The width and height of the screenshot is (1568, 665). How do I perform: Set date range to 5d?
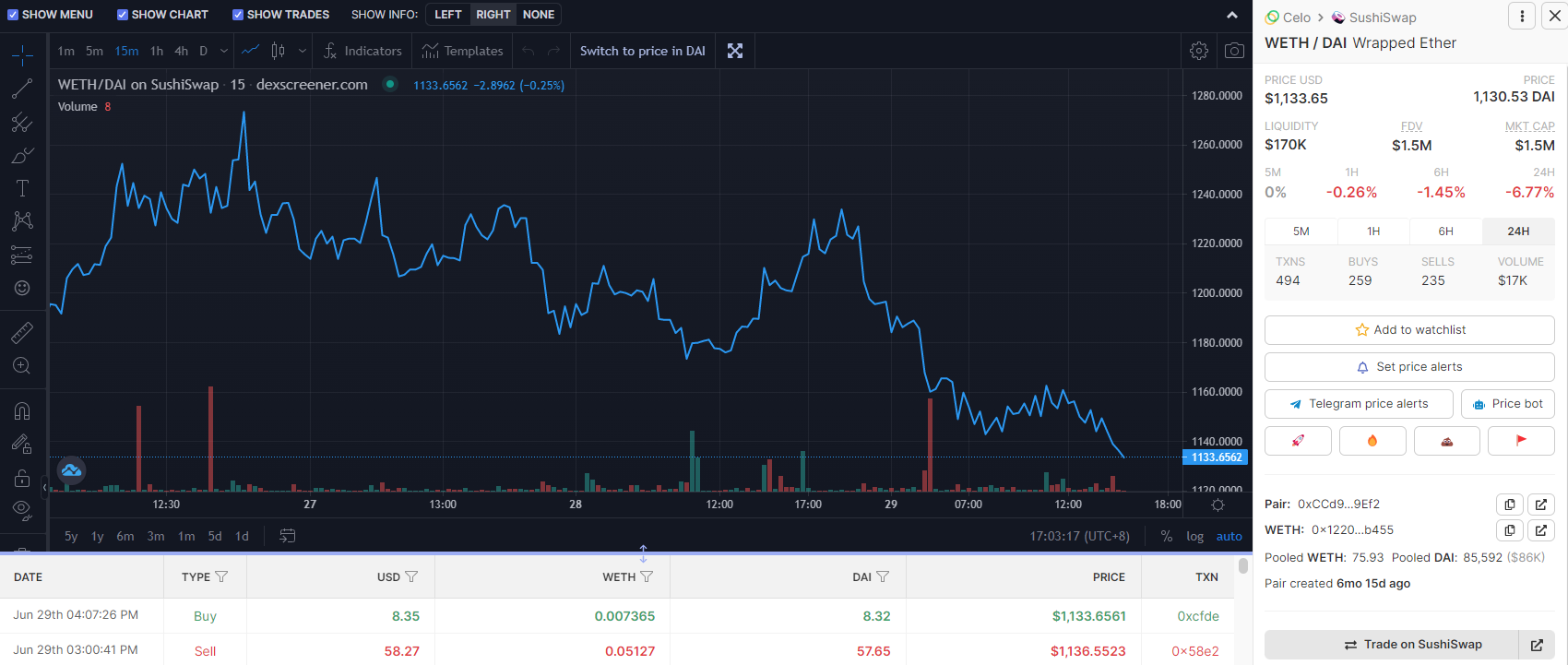(x=215, y=536)
